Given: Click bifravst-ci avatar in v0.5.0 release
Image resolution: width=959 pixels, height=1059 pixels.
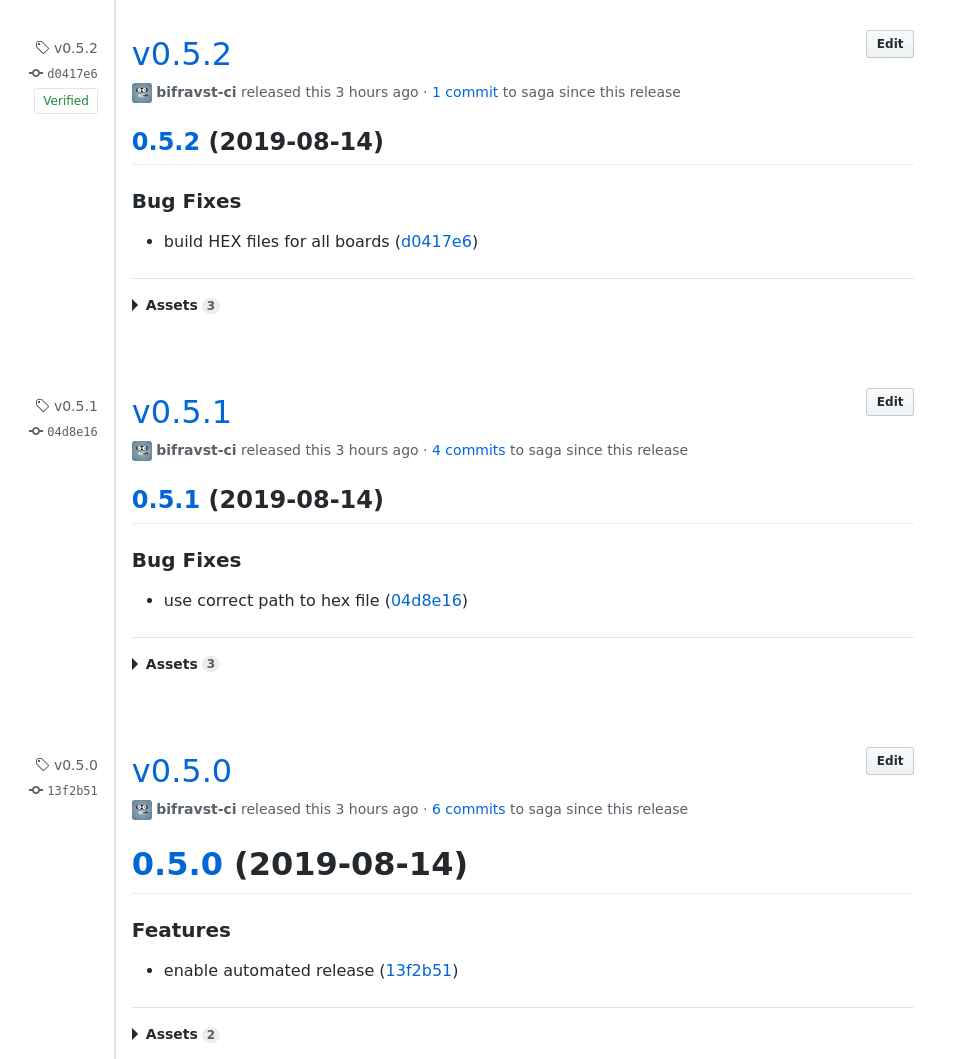Looking at the screenshot, I should (x=142, y=810).
